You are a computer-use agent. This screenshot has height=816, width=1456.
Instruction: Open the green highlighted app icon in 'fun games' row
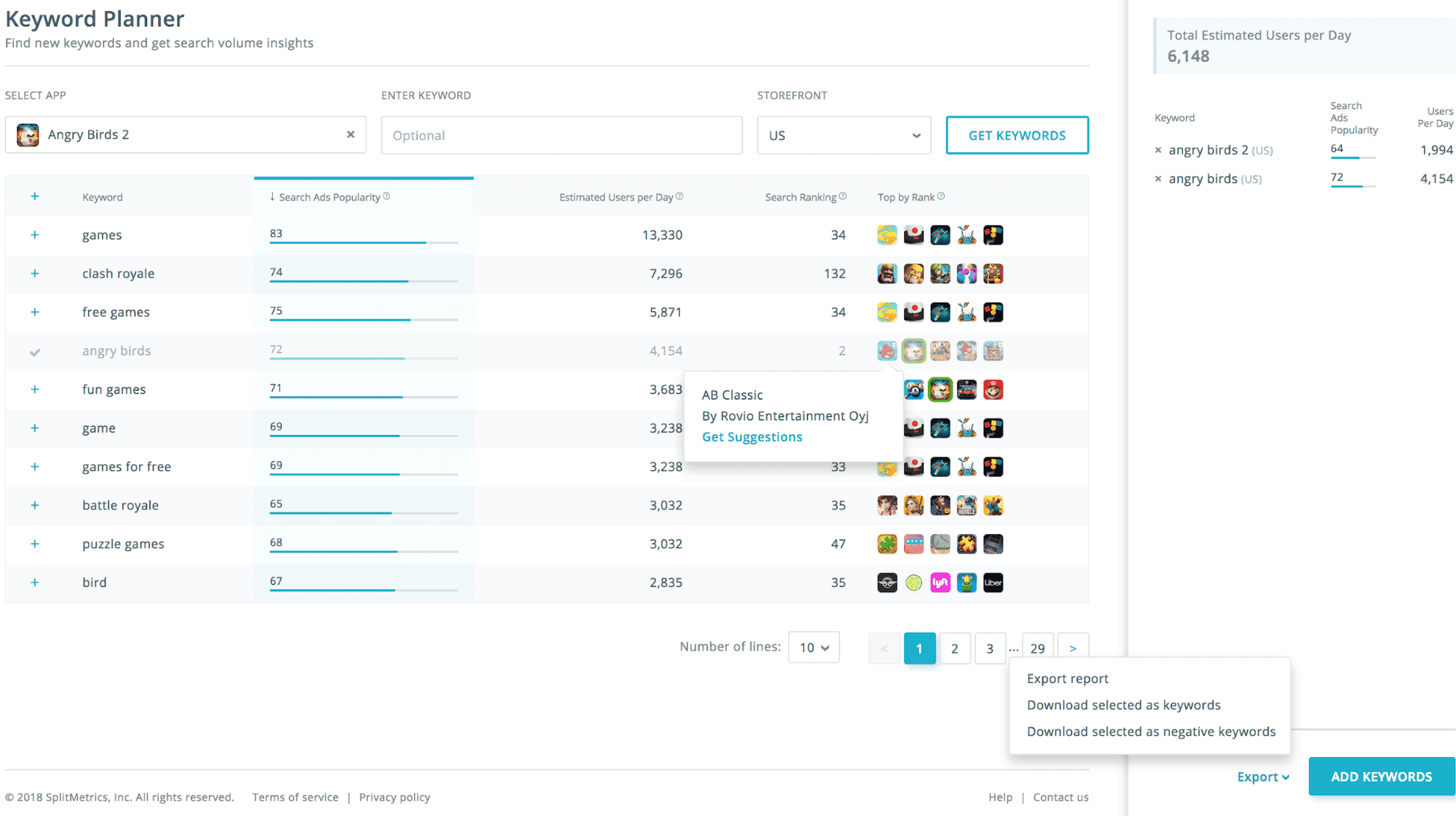tap(940, 389)
